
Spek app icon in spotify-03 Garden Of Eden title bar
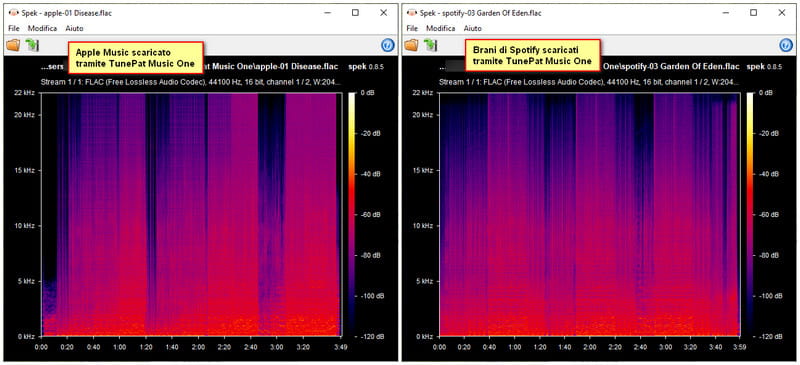(412, 12)
